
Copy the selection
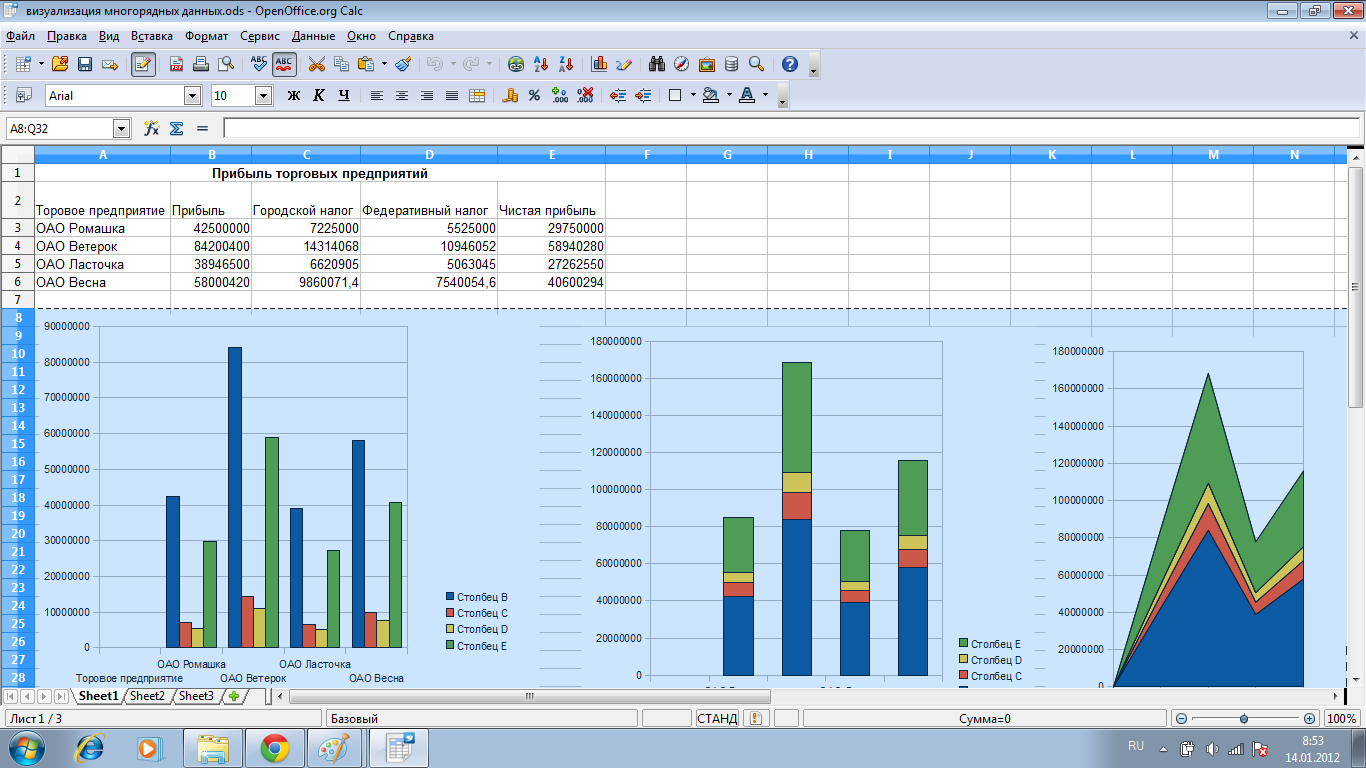coord(341,64)
